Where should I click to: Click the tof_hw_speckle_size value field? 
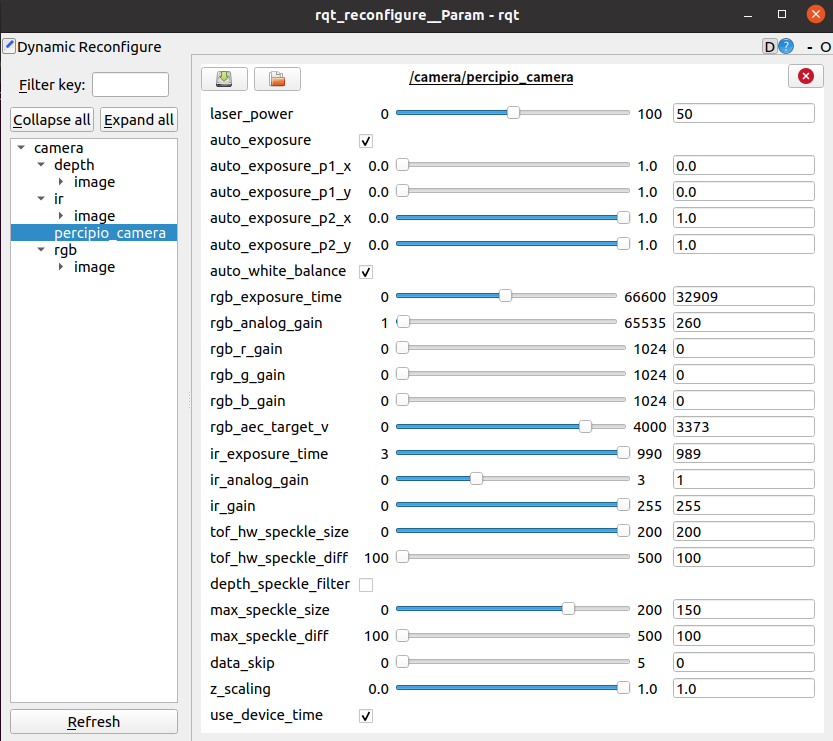click(743, 531)
